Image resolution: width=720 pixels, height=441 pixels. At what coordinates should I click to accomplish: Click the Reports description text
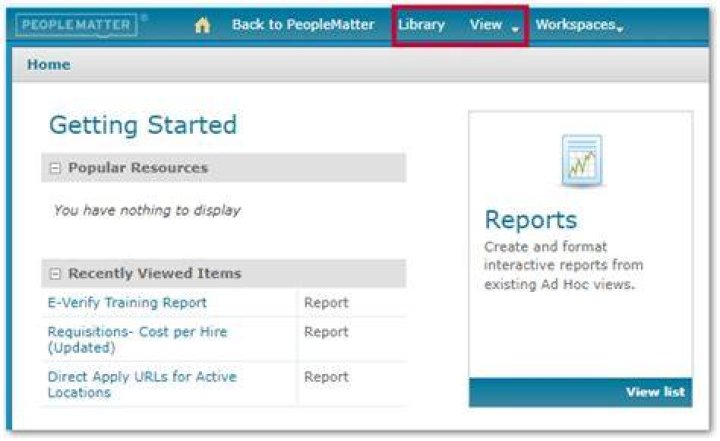(x=563, y=266)
